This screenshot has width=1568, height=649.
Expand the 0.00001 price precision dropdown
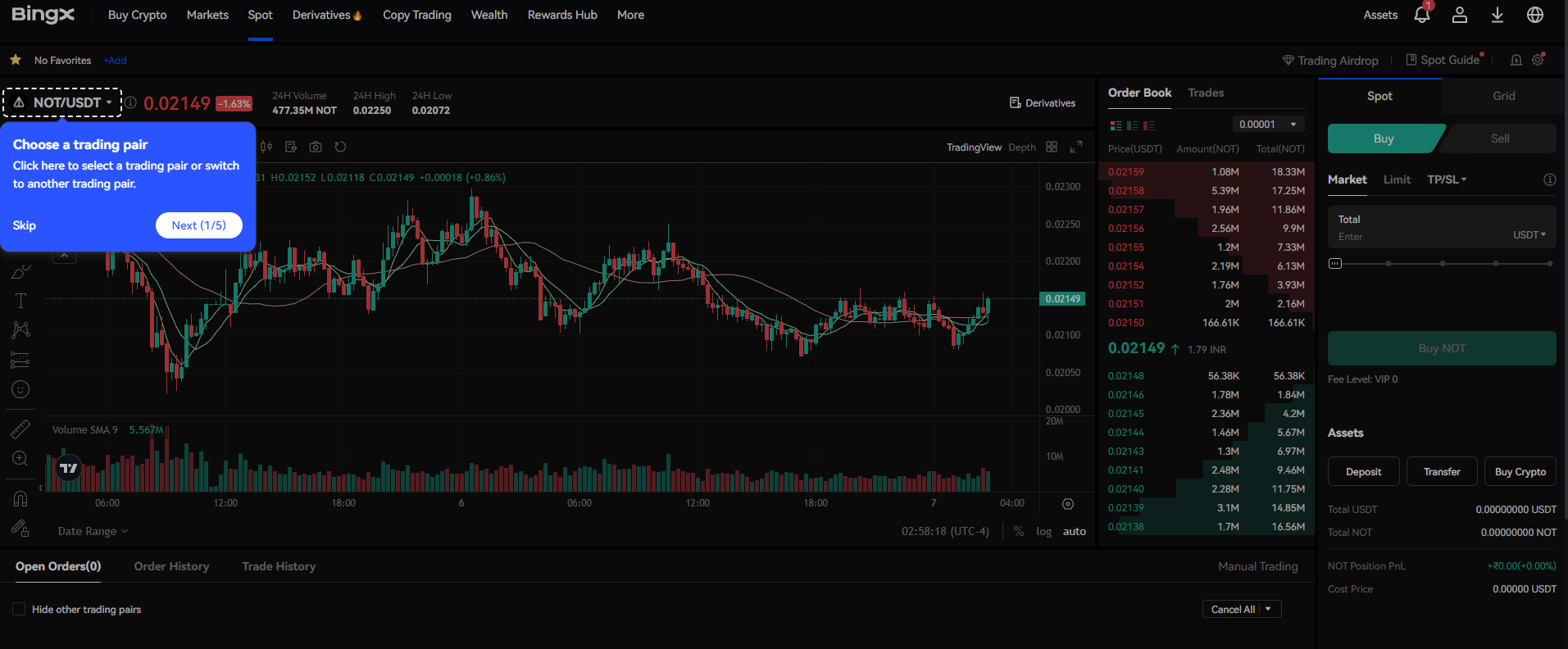coord(1268,125)
